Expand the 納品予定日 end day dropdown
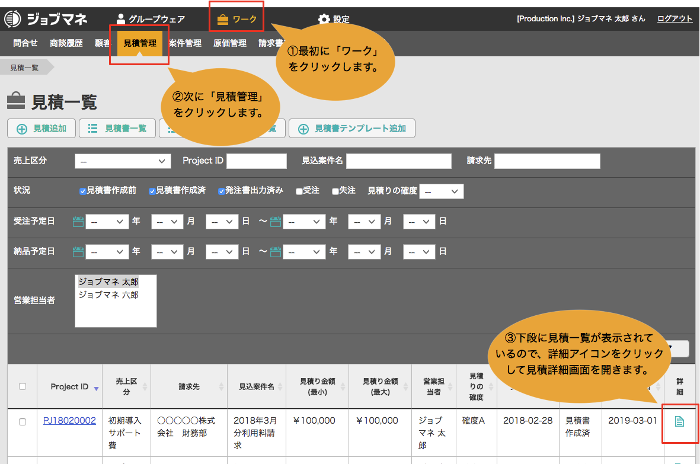Viewport: 700px width, 464px height. [419, 252]
